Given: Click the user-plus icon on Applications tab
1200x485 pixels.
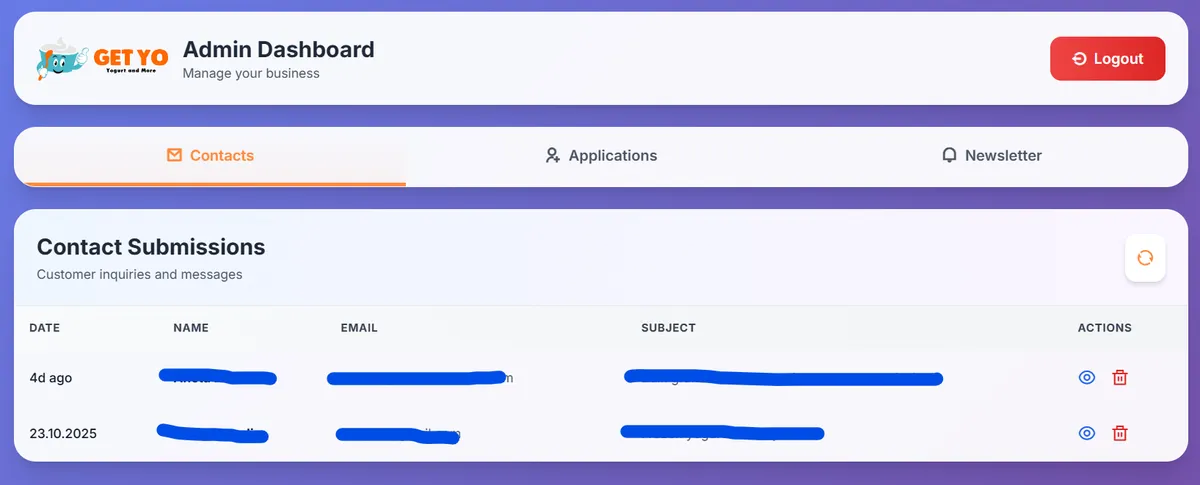Looking at the screenshot, I should click(x=552, y=156).
